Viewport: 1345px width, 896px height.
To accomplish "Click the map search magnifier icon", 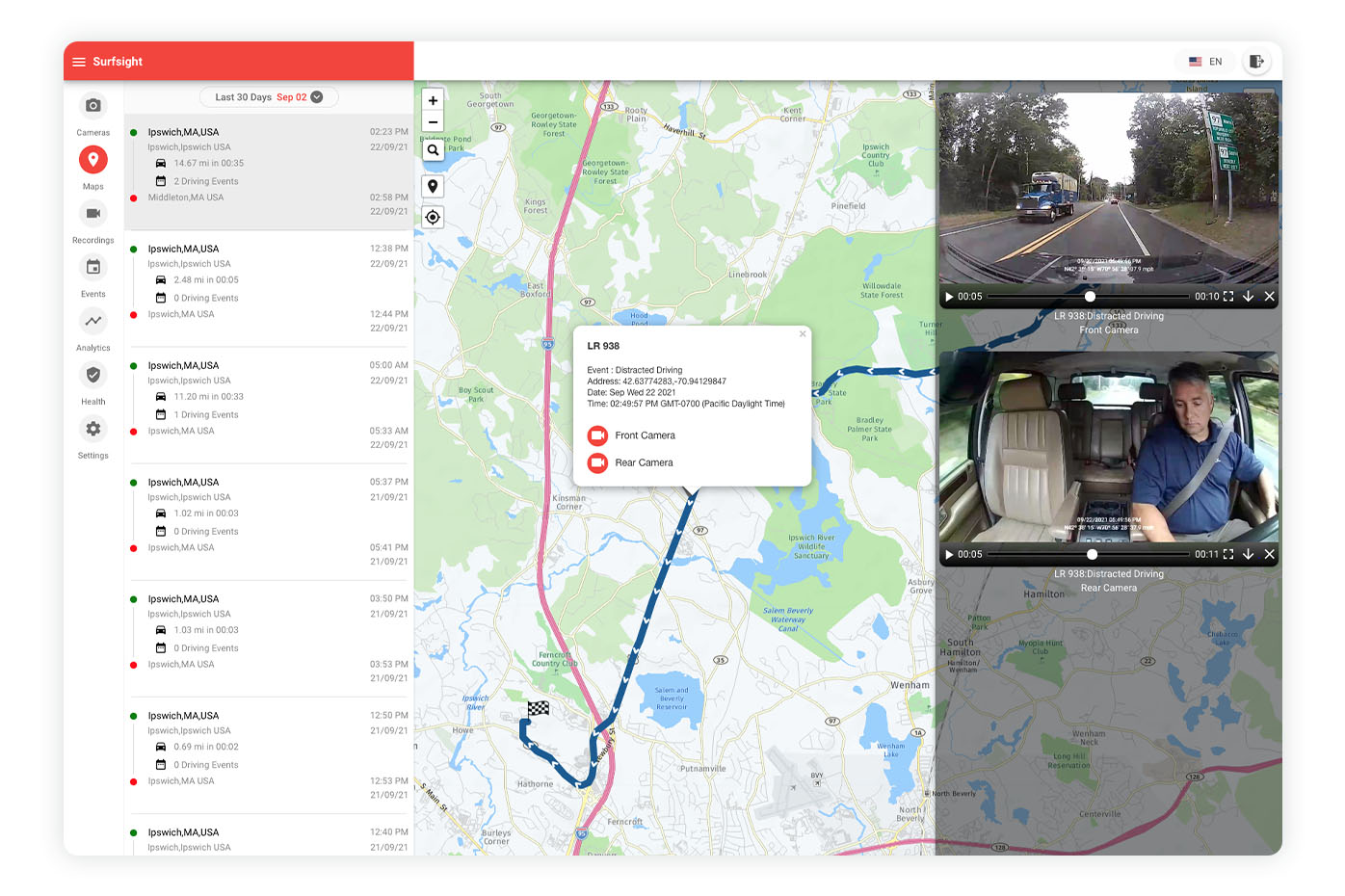I will pyautogui.click(x=433, y=150).
